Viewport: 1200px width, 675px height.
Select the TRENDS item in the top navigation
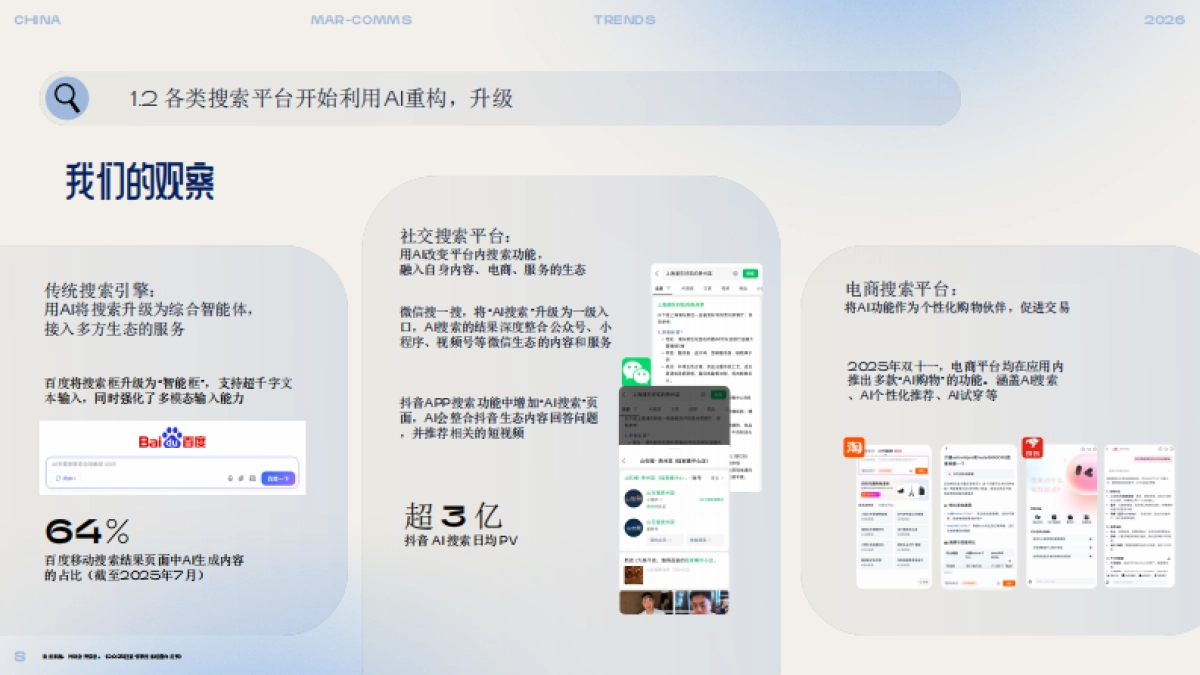click(624, 18)
